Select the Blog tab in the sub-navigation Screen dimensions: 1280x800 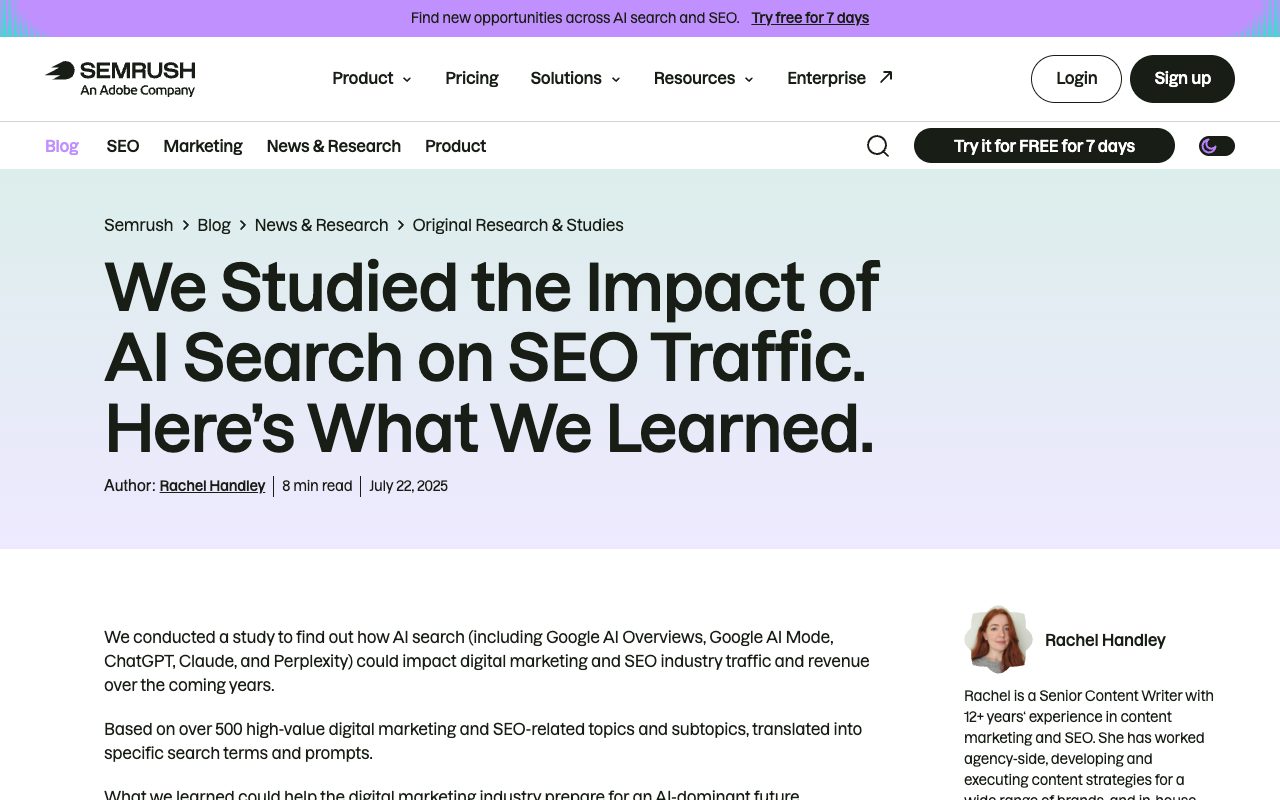(62, 146)
